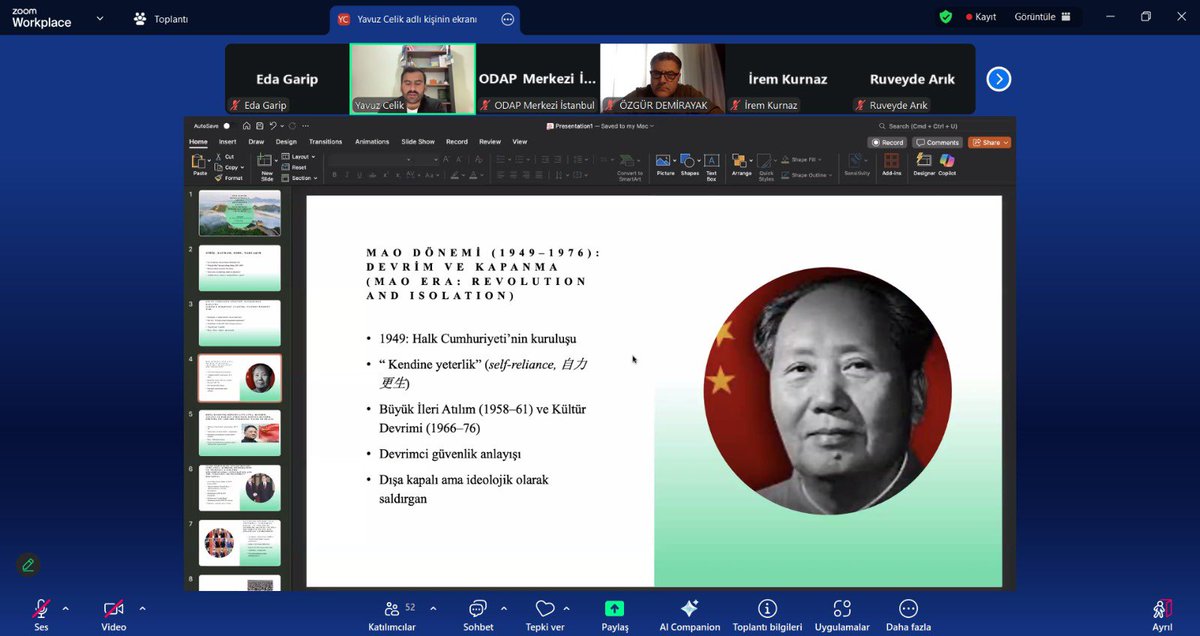Show next participants with the arrow
1200x636 pixels.
[998, 79]
